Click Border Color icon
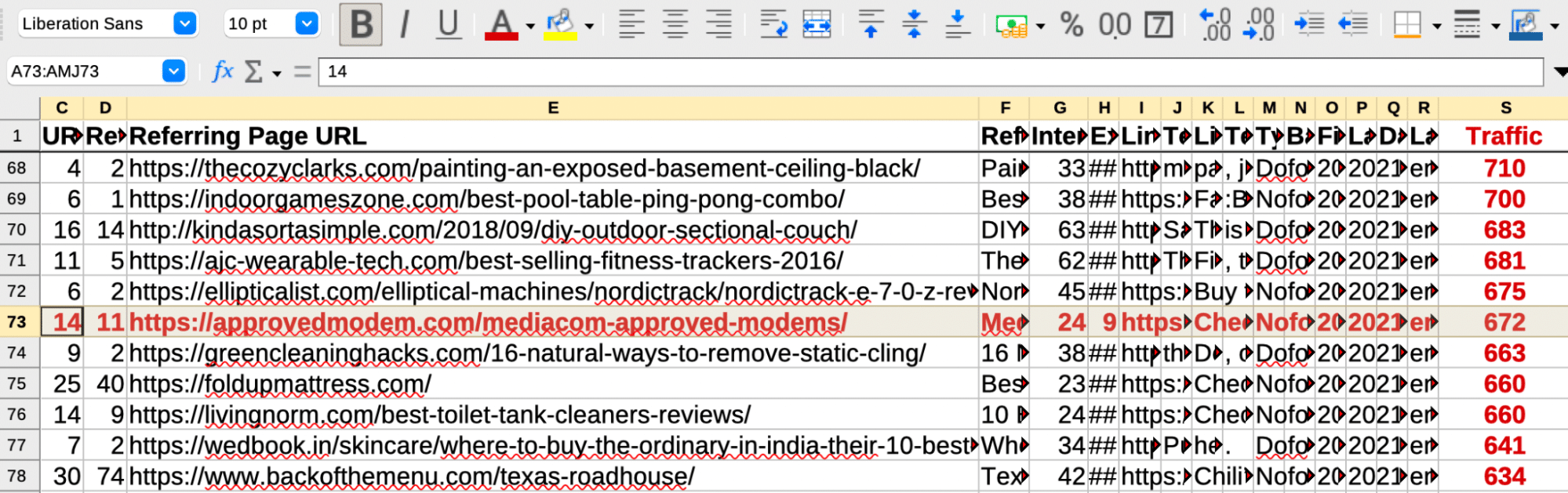The height and width of the screenshot is (493, 1568). pos(1526,24)
